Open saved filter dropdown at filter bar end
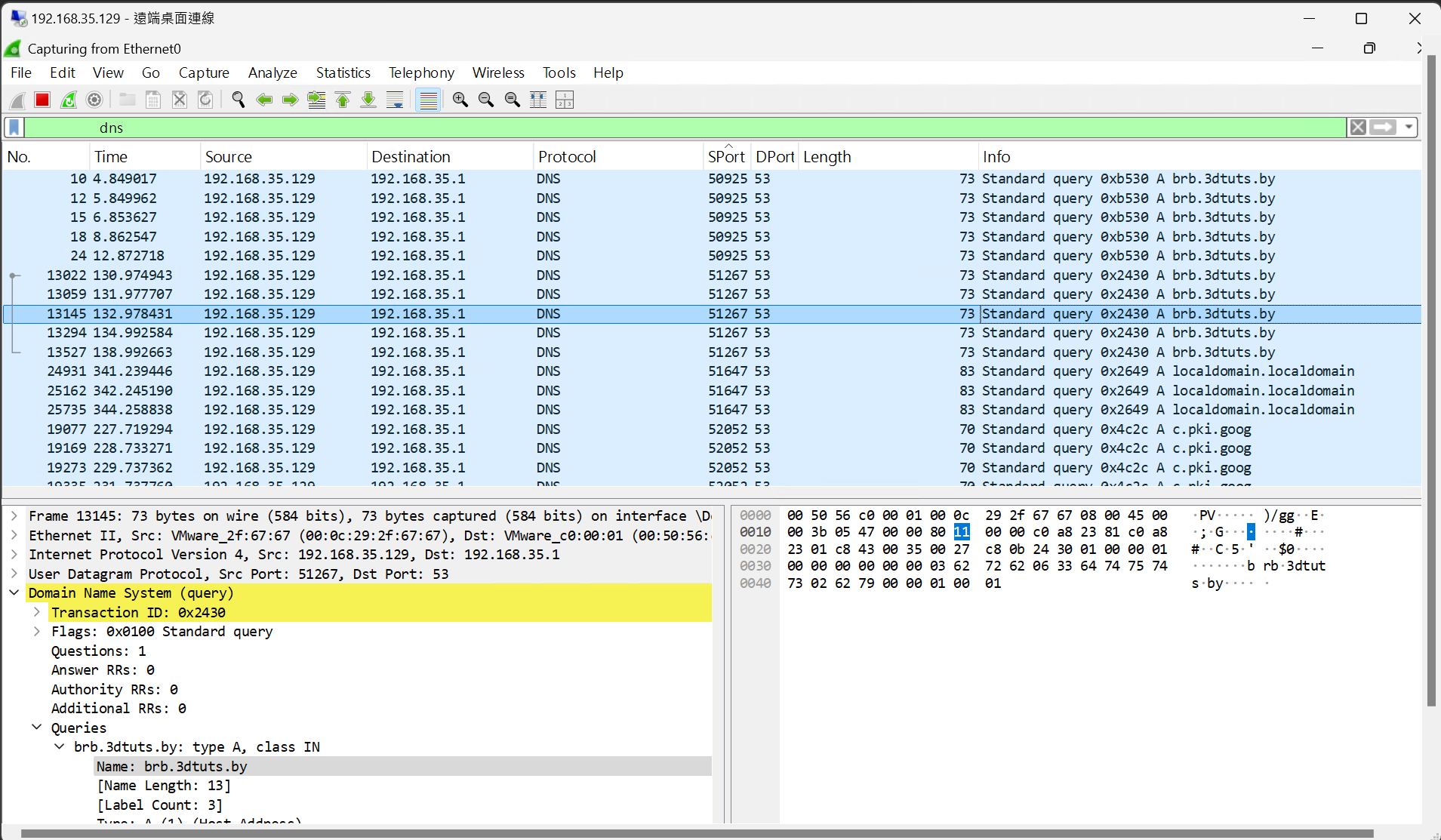The width and height of the screenshot is (1441, 840). [1410, 127]
